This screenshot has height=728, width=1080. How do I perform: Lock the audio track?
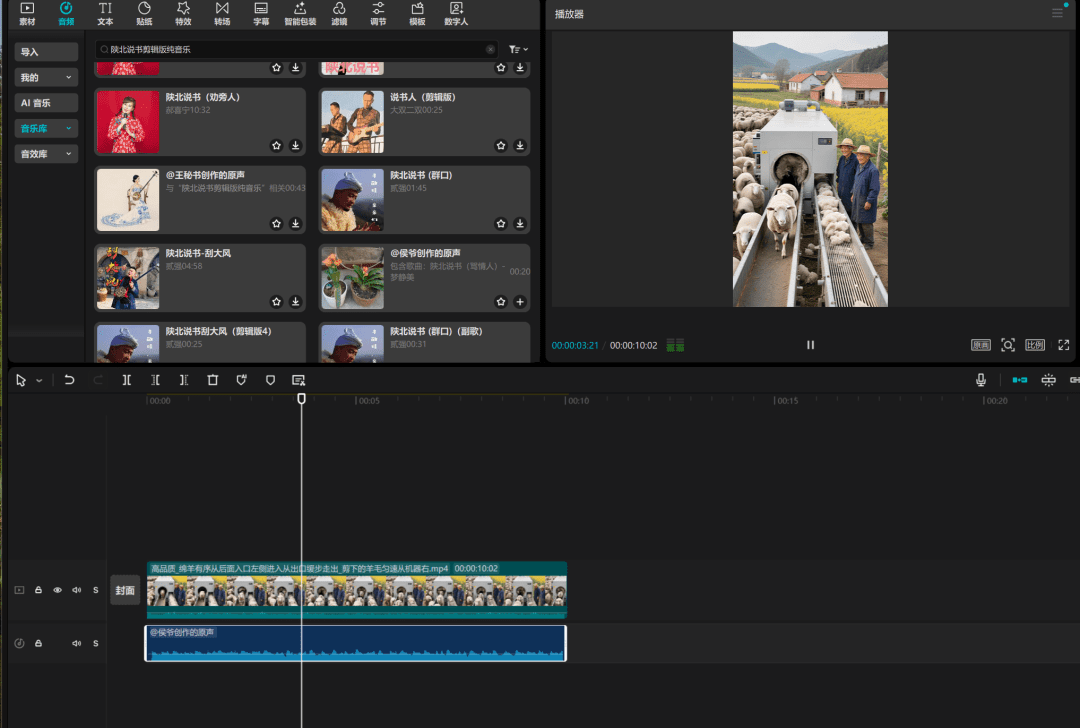[39, 643]
